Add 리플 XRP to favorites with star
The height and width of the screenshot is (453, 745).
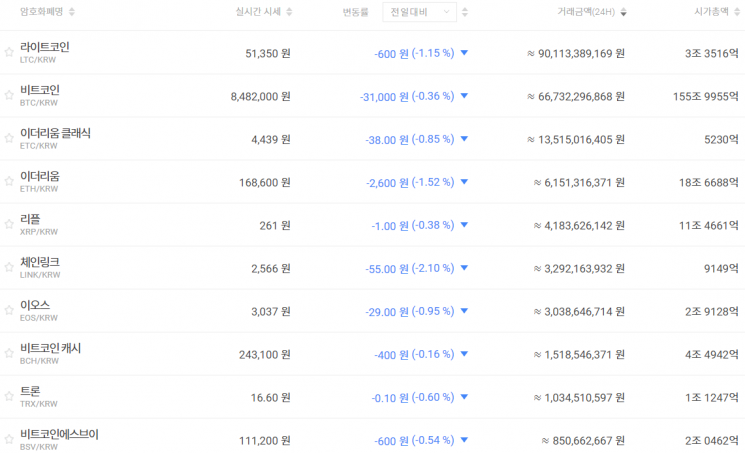pyautogui.click(x=9, y=224)
